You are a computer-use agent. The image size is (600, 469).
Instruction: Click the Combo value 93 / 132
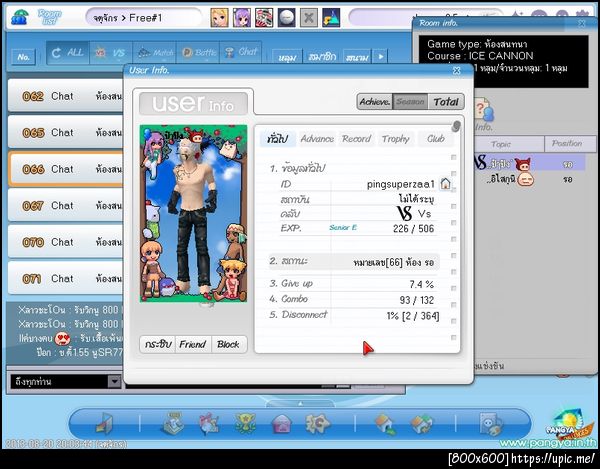[x=416, y=300]
